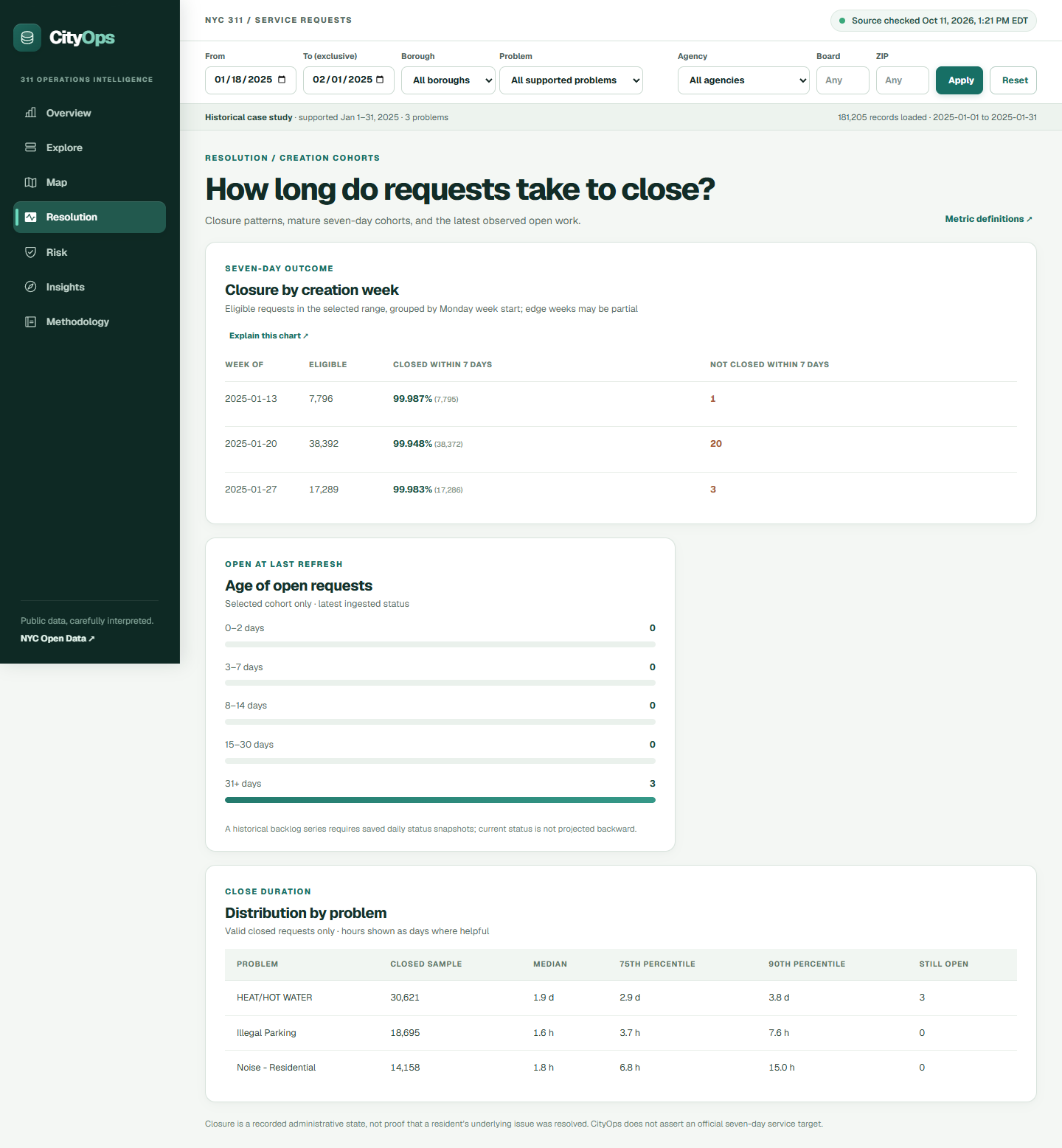The image size is (1062, 1148).
Task: Visit the NYC Open Data link
Action: (x=58, y=639)
